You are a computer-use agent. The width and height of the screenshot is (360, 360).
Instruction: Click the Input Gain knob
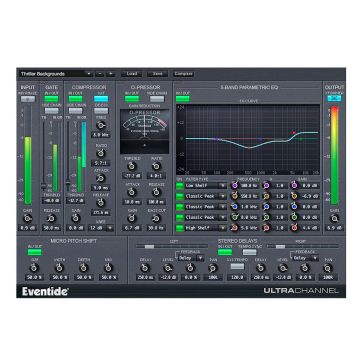[x=28, y=219]
